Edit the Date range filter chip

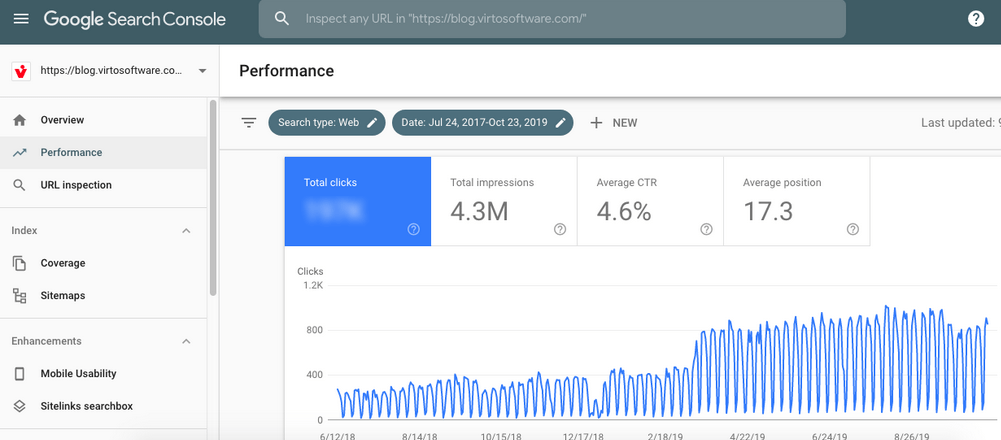click(483, 123)
